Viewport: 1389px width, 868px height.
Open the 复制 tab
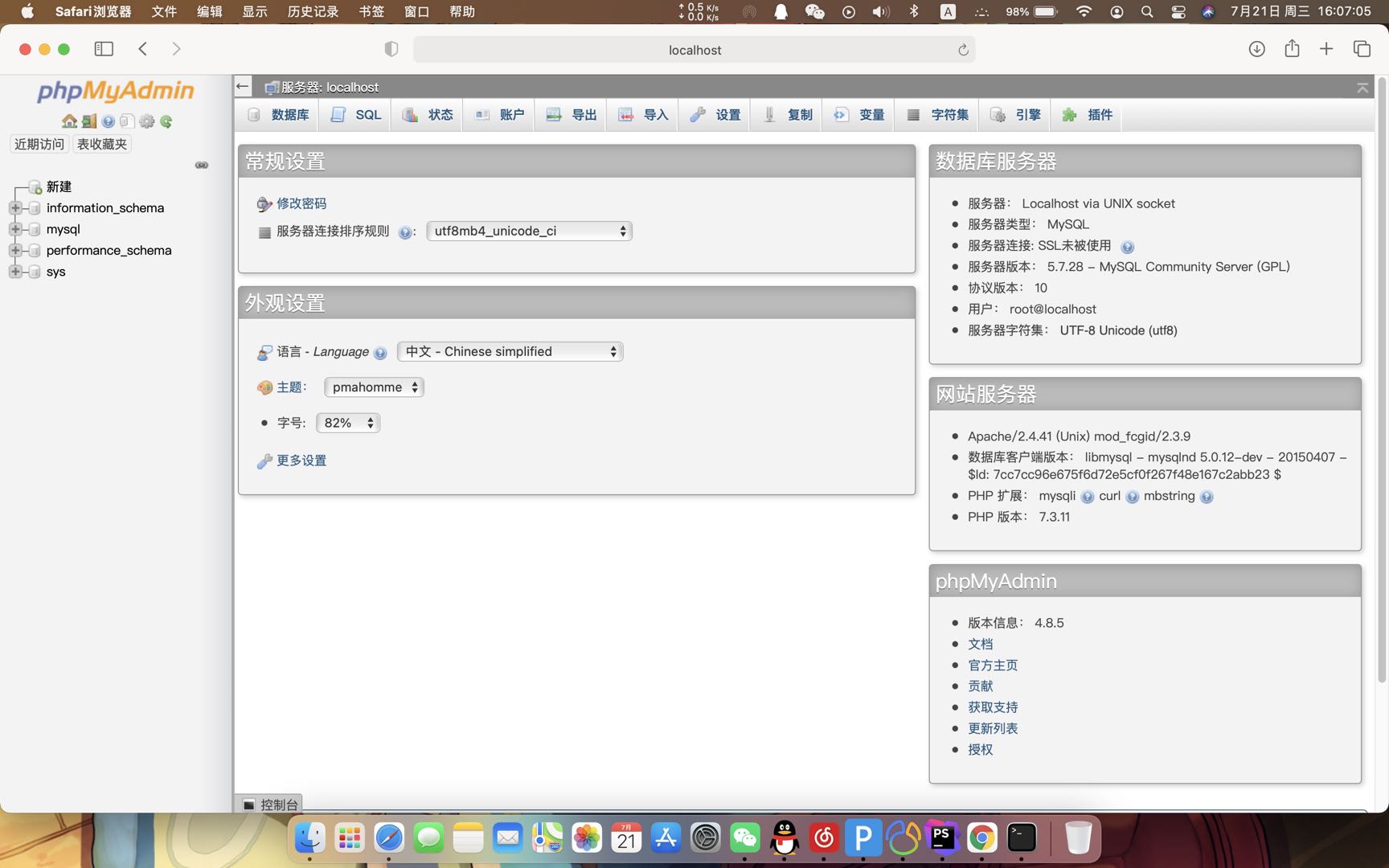click(x=787, y=115)
